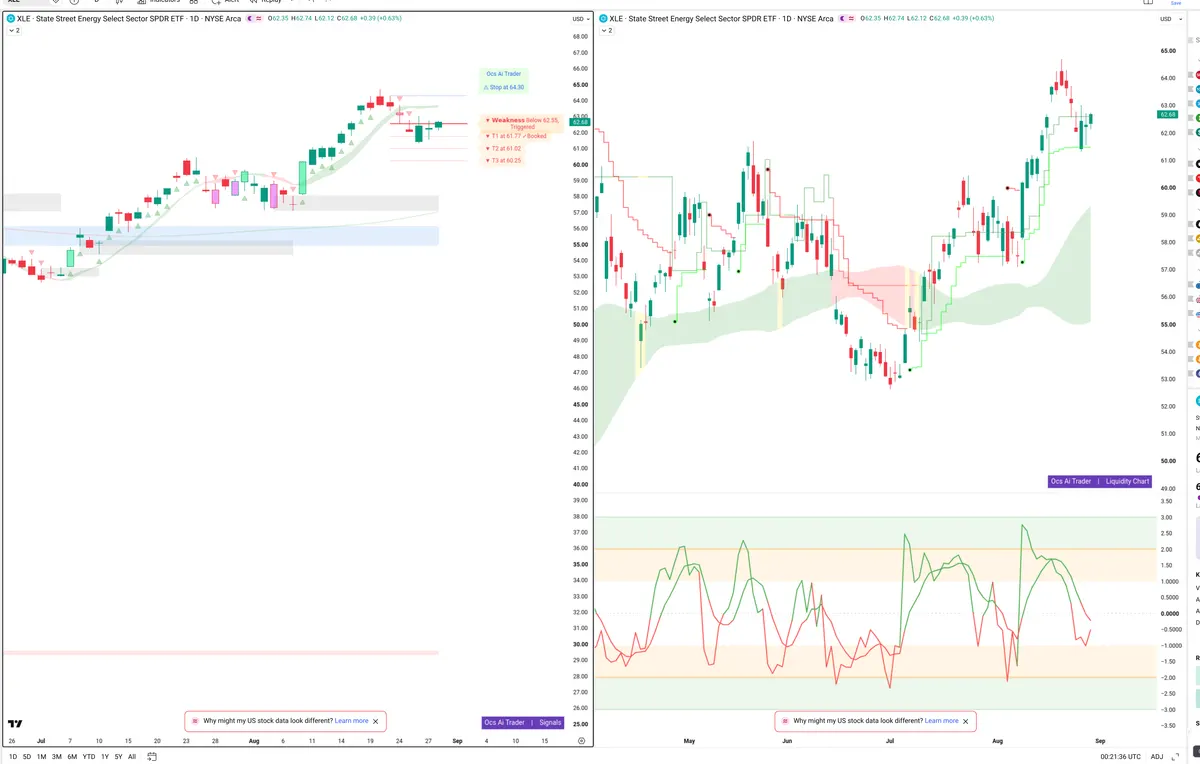Open the TradingView logo at bottom left
This screenshot has height=764, width=1200.
[x=15, y=723]
